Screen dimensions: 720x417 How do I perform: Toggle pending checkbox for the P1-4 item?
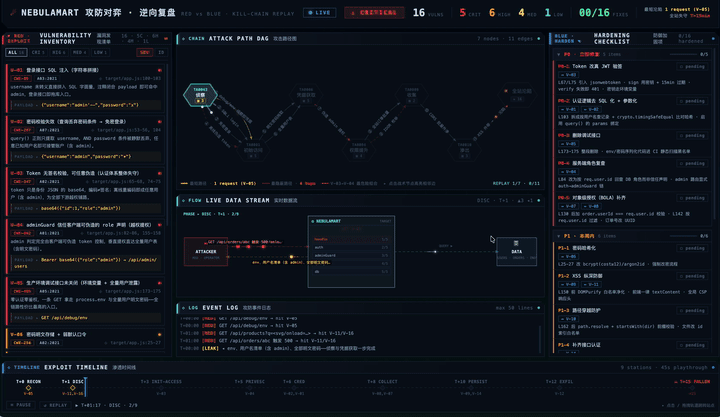point(692,345)
